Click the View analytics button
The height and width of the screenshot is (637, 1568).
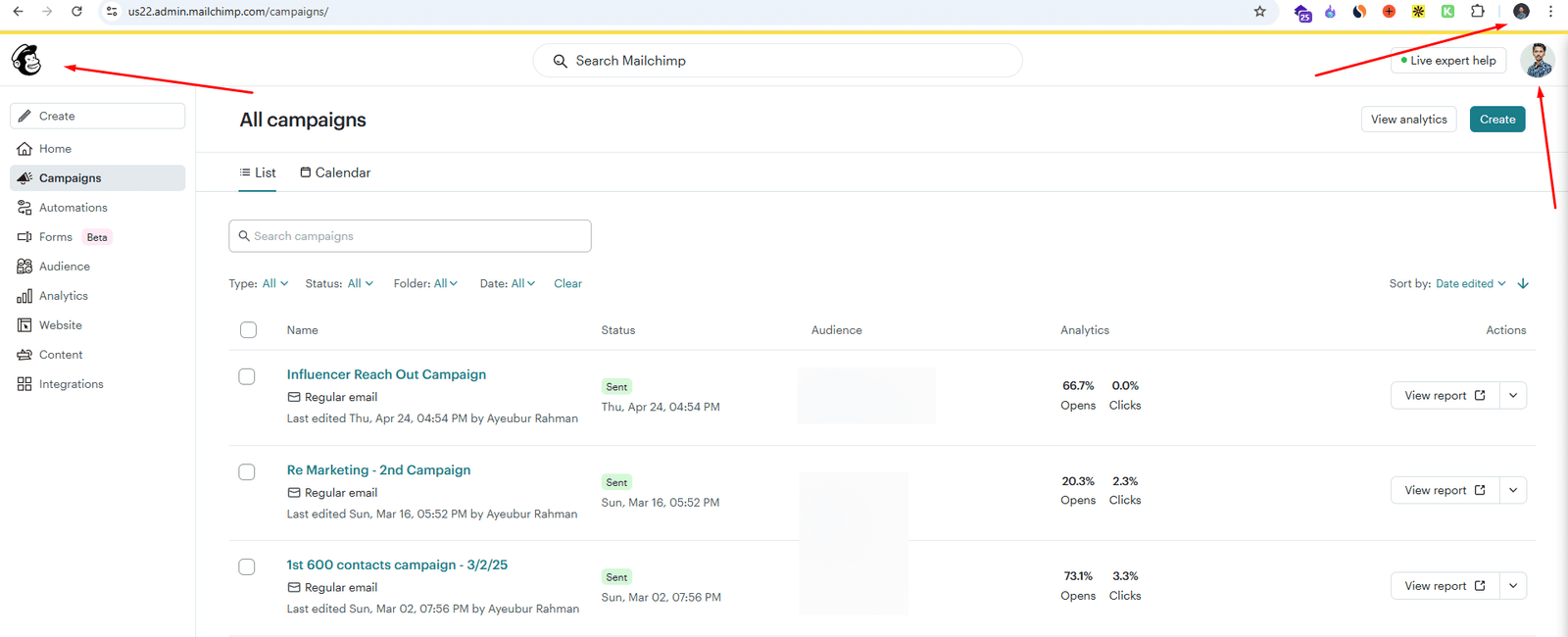(x=1408, y=120)
